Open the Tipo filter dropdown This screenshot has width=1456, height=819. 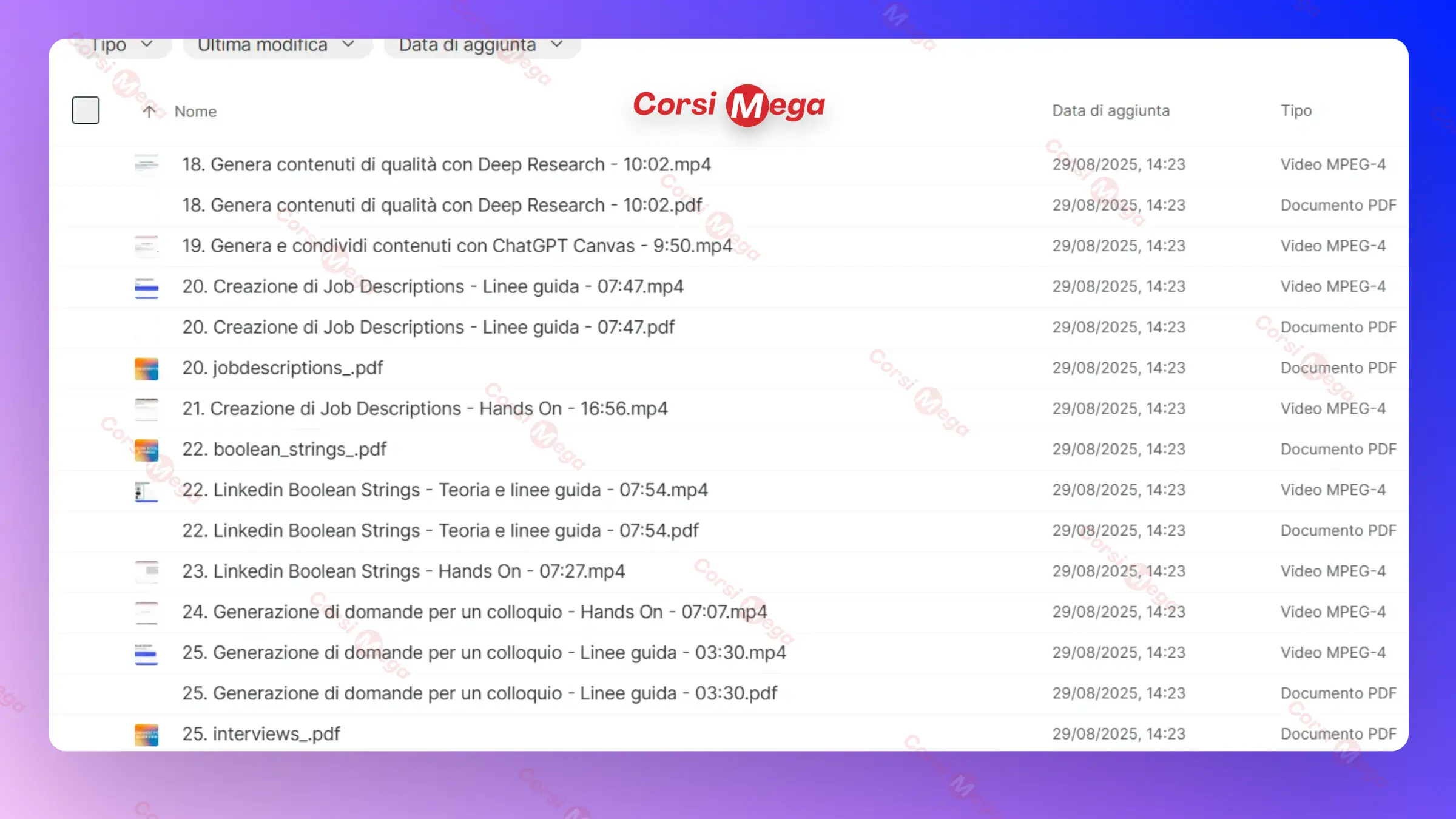[x=121, y=46]
